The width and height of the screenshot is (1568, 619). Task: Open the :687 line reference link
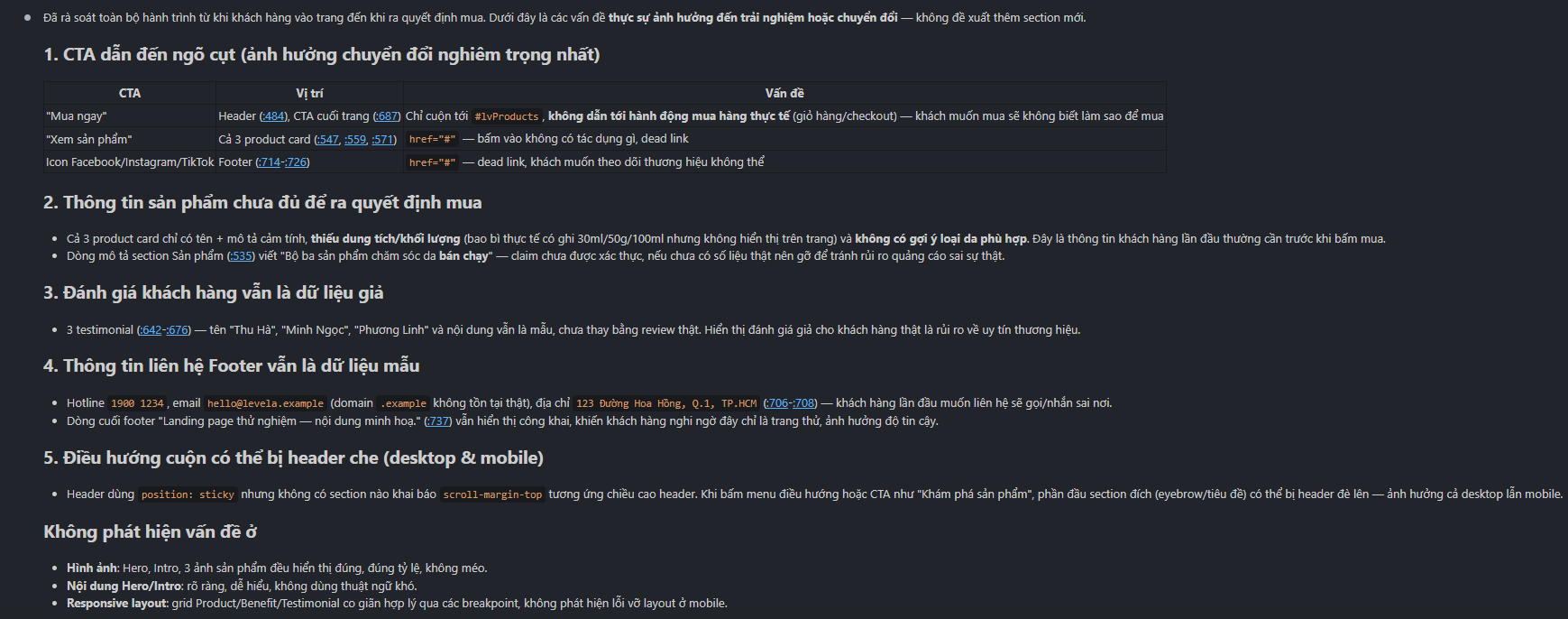pos(387,116)
